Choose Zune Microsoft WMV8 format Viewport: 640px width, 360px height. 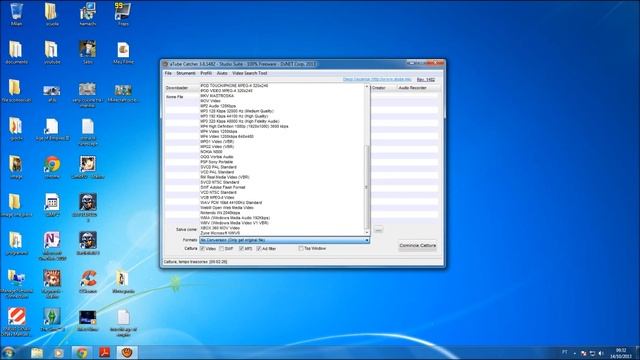click(220, 233)
